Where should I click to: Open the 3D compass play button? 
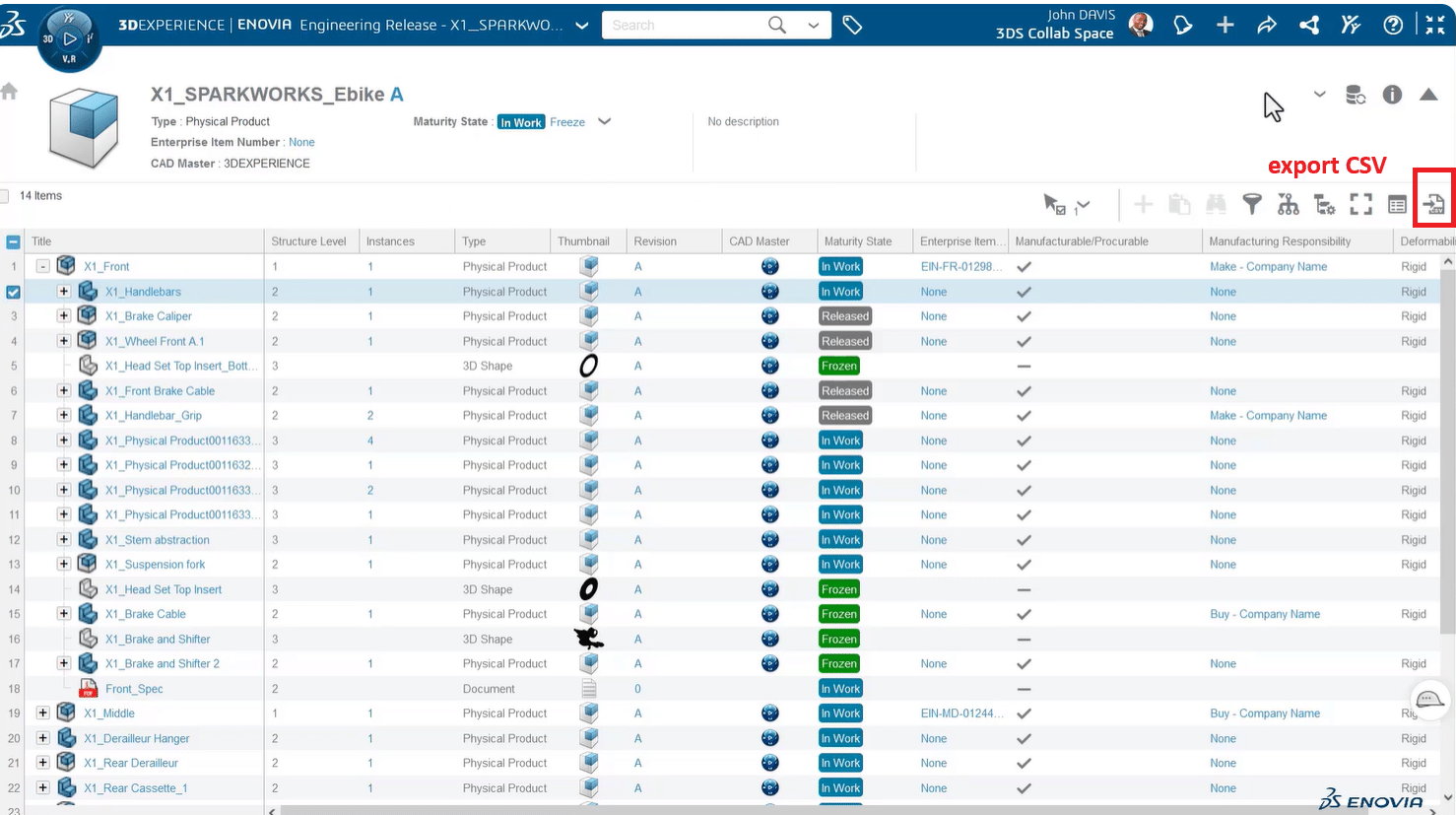point(69,39)
